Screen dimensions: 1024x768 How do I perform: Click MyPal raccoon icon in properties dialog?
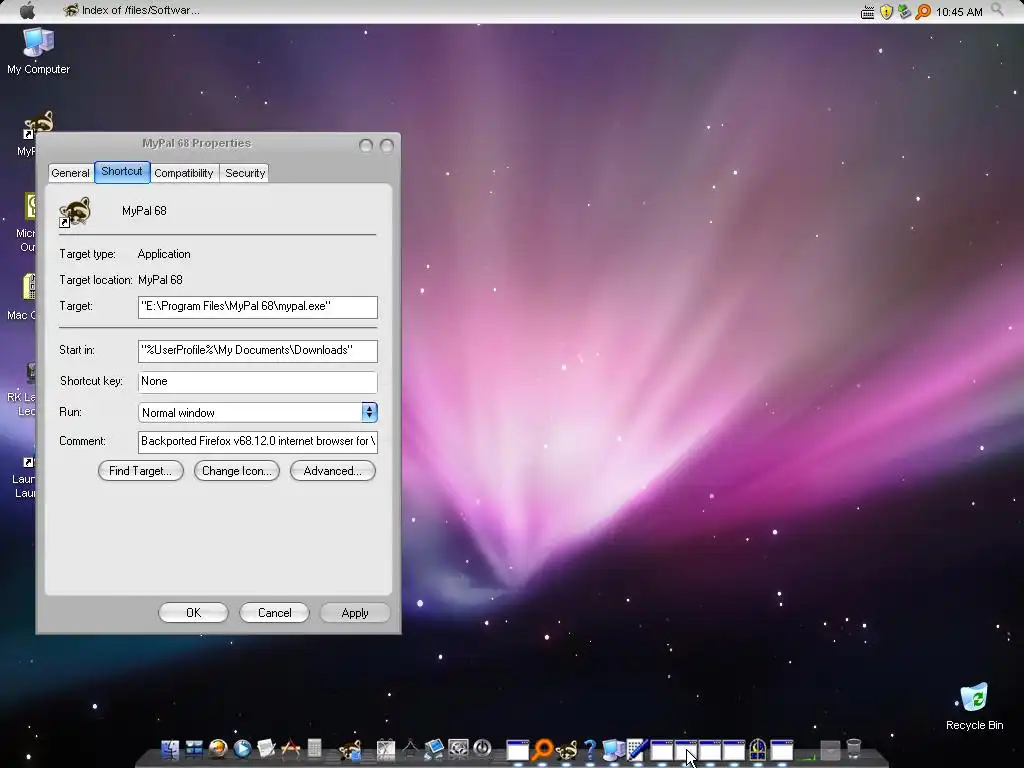[74, 212]
